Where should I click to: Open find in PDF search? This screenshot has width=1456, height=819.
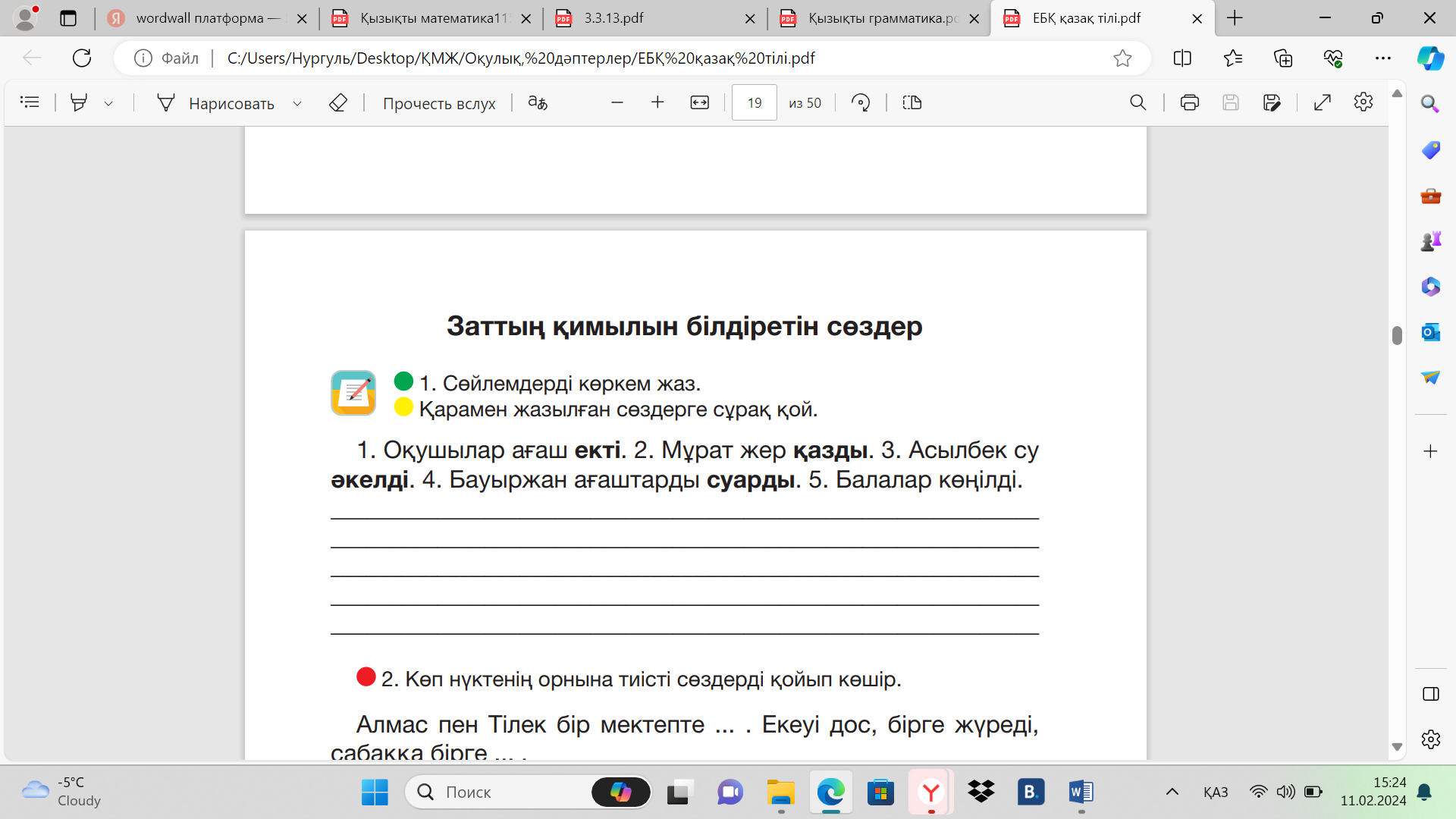1137,102
